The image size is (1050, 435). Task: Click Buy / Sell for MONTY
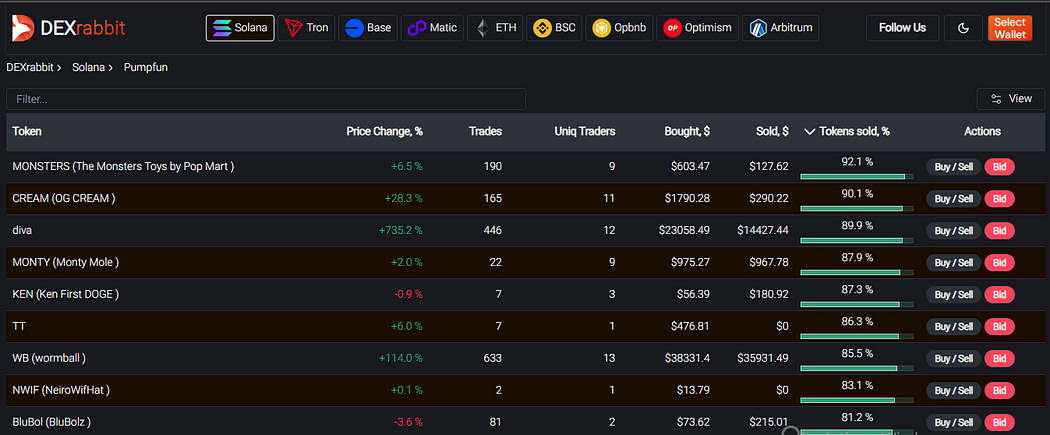point(954,263)
